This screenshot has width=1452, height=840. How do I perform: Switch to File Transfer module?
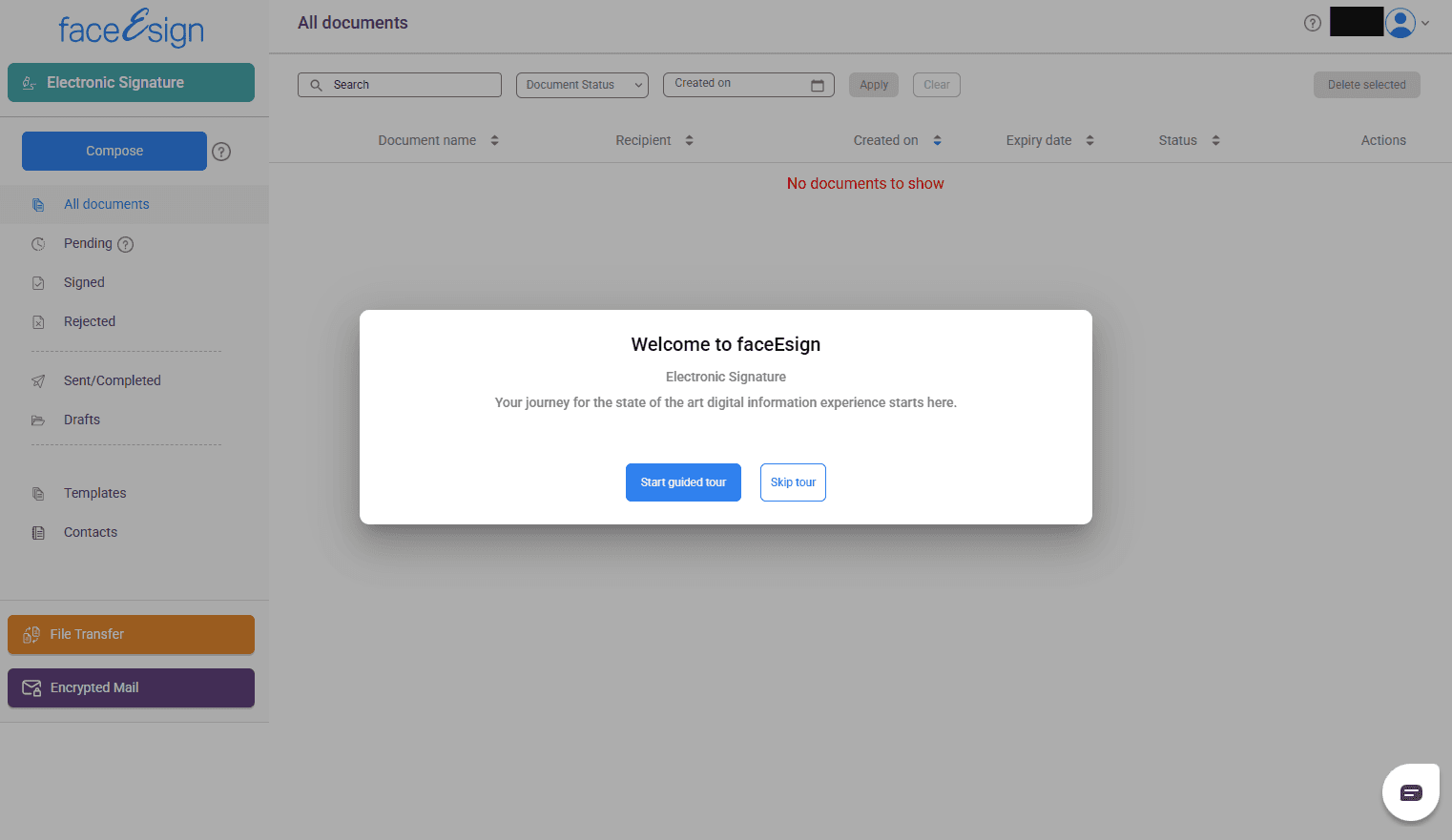[131, 635]
